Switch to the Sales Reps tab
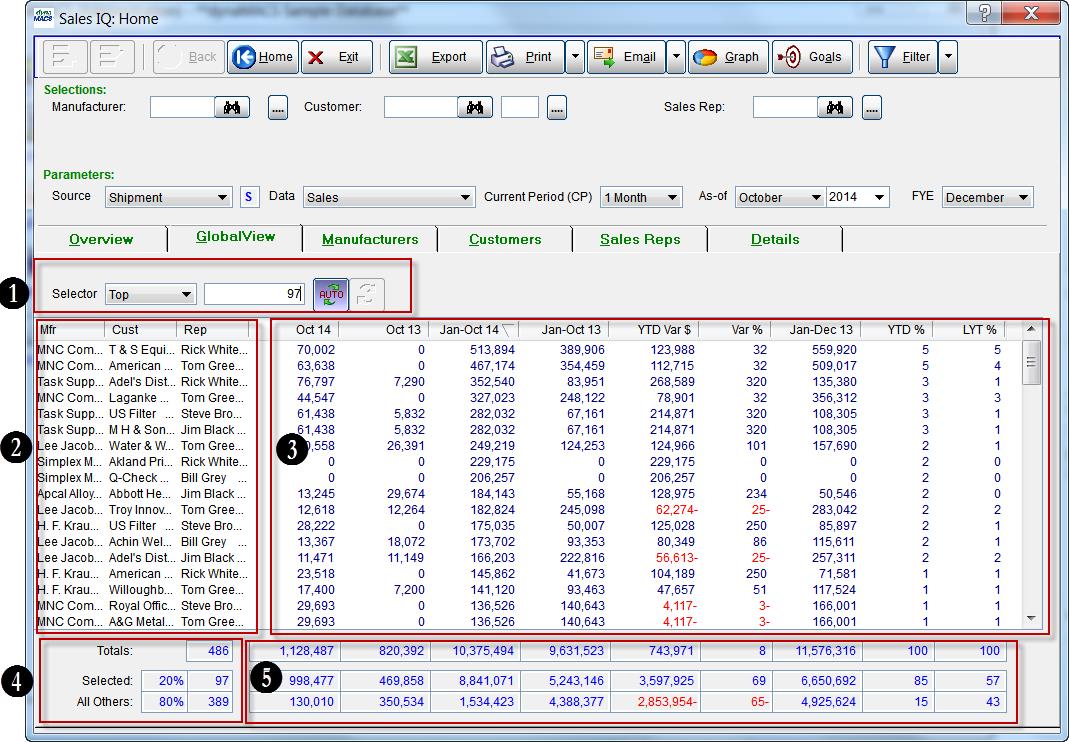The image size is (1069, 742). 639,239
